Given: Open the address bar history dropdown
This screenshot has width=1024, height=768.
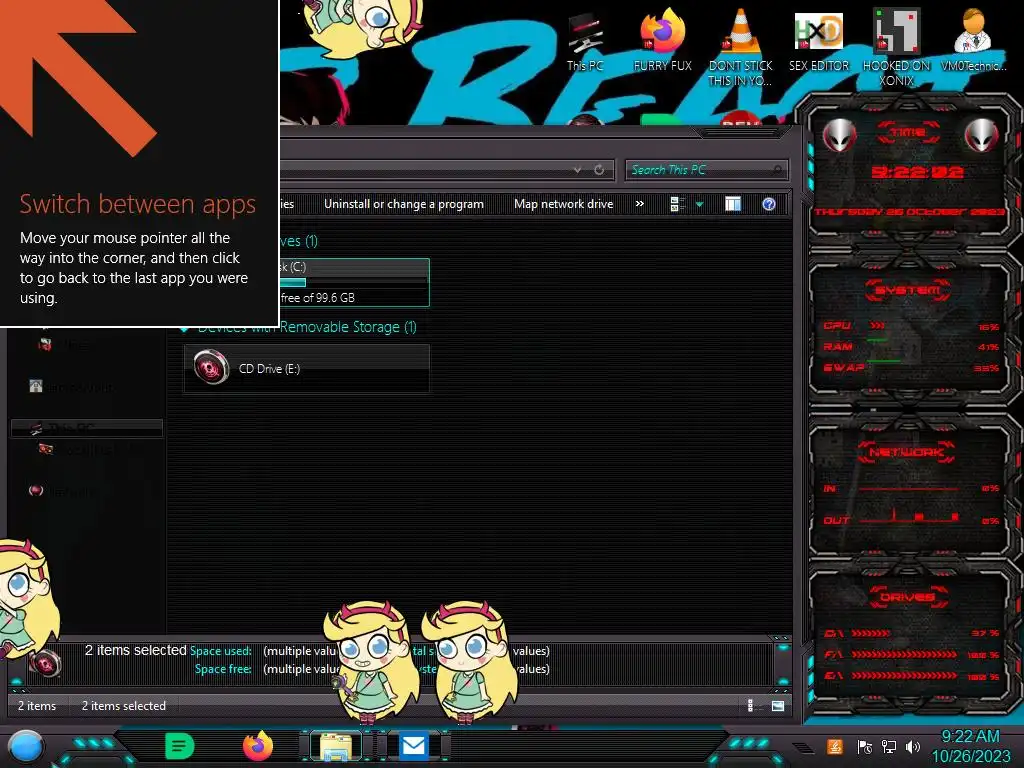Looking at the screenshot, I should click(577, 170).
